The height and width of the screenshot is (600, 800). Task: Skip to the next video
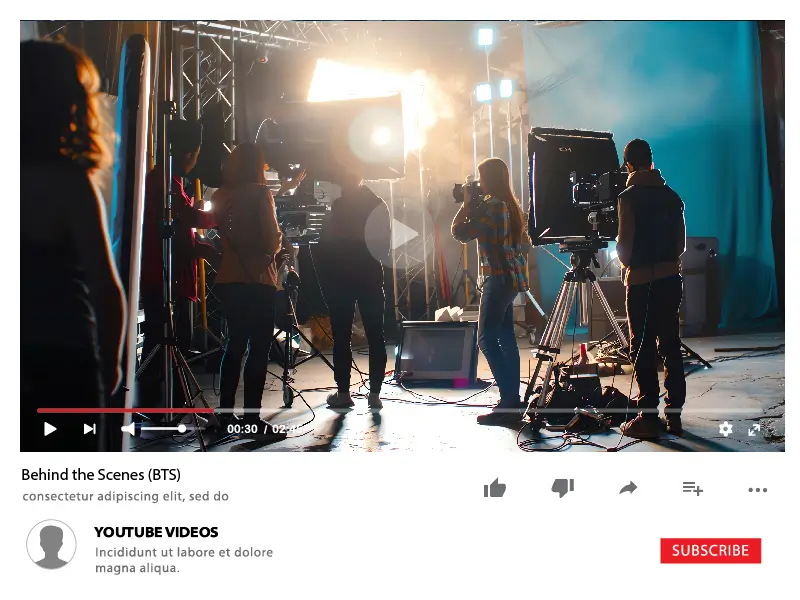90,429
